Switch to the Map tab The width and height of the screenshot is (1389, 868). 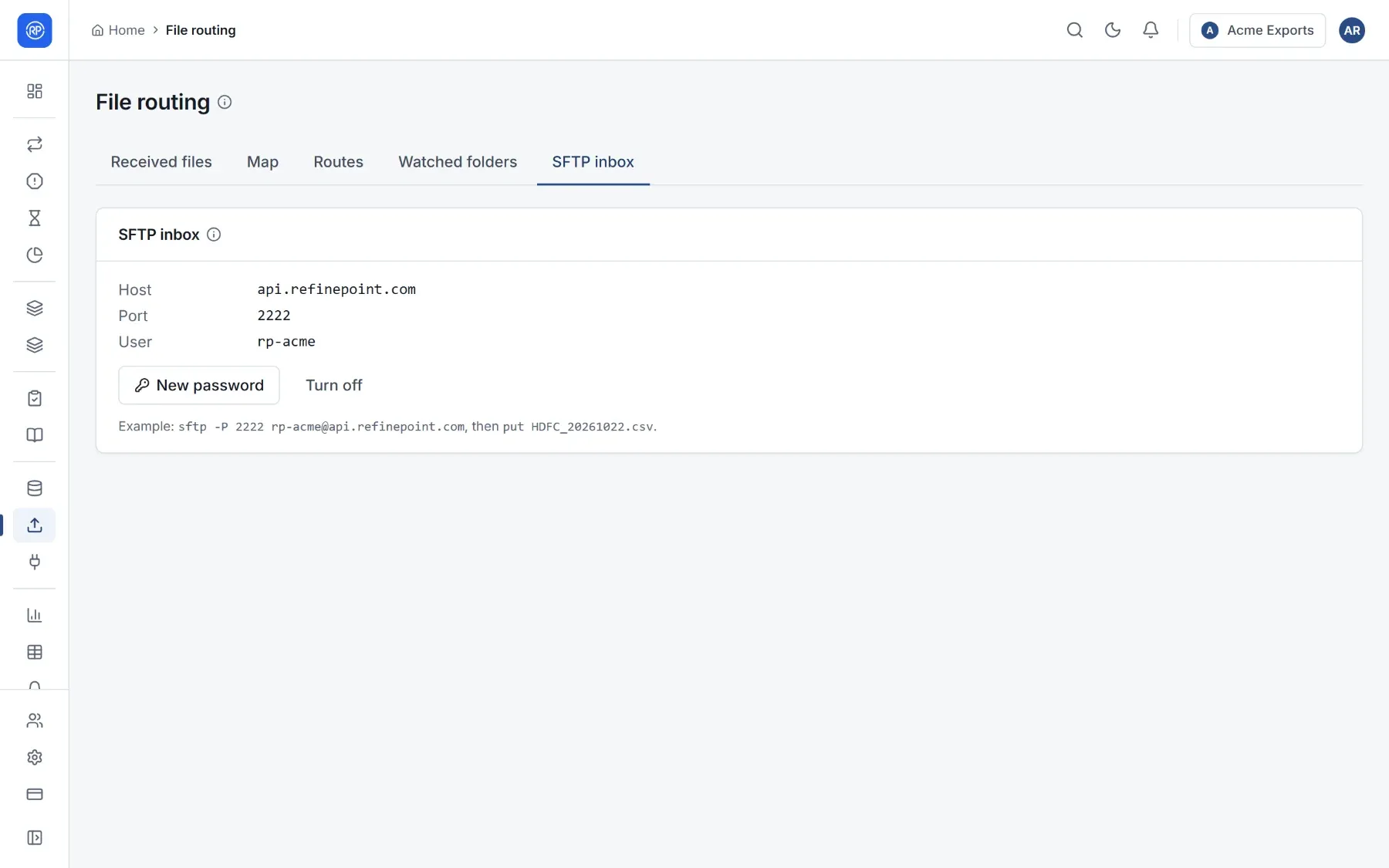click(x=262, y=162)
